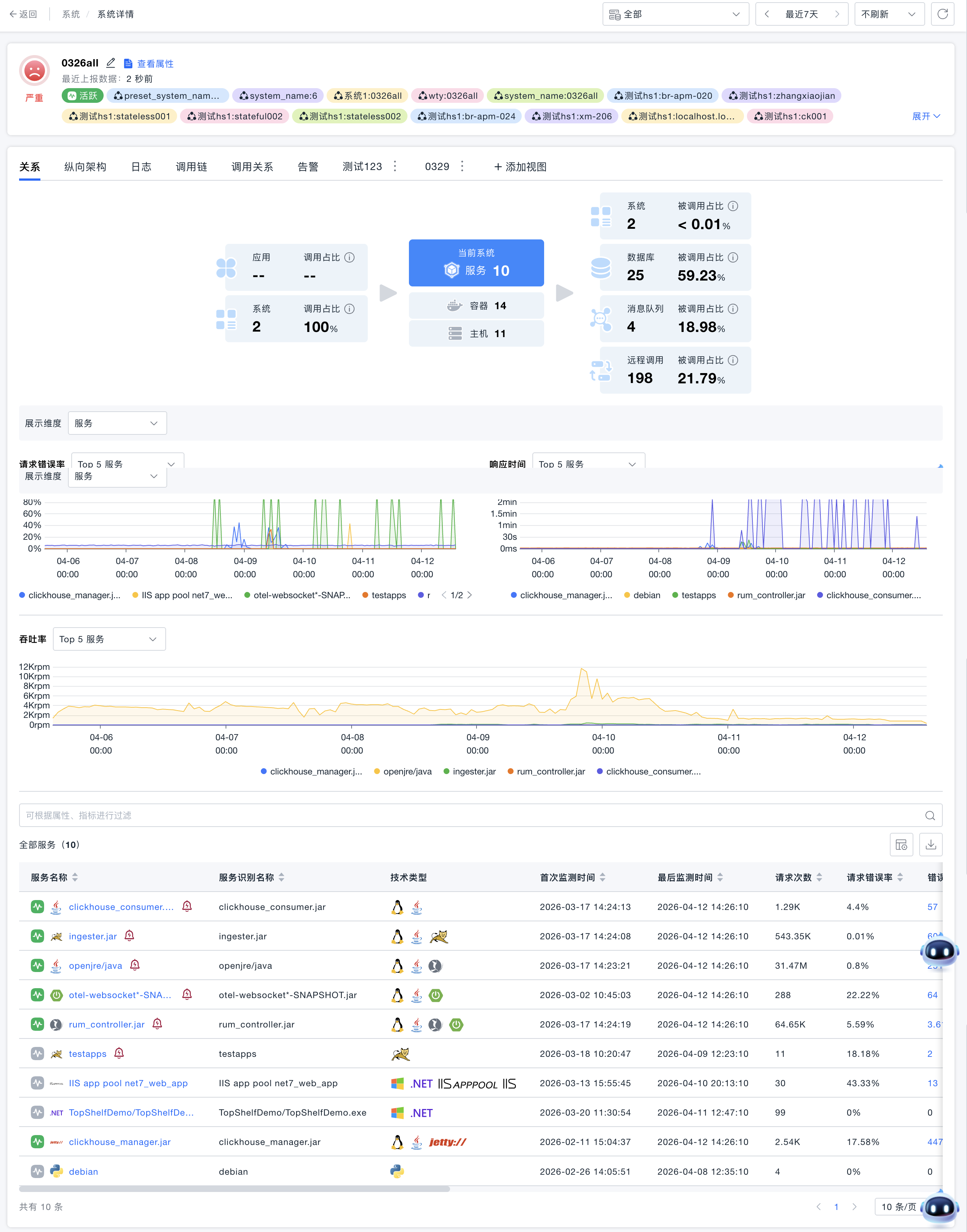
Task: Click the info icon beside 数据库 被调用占比
Action: (x=733, y=257)
